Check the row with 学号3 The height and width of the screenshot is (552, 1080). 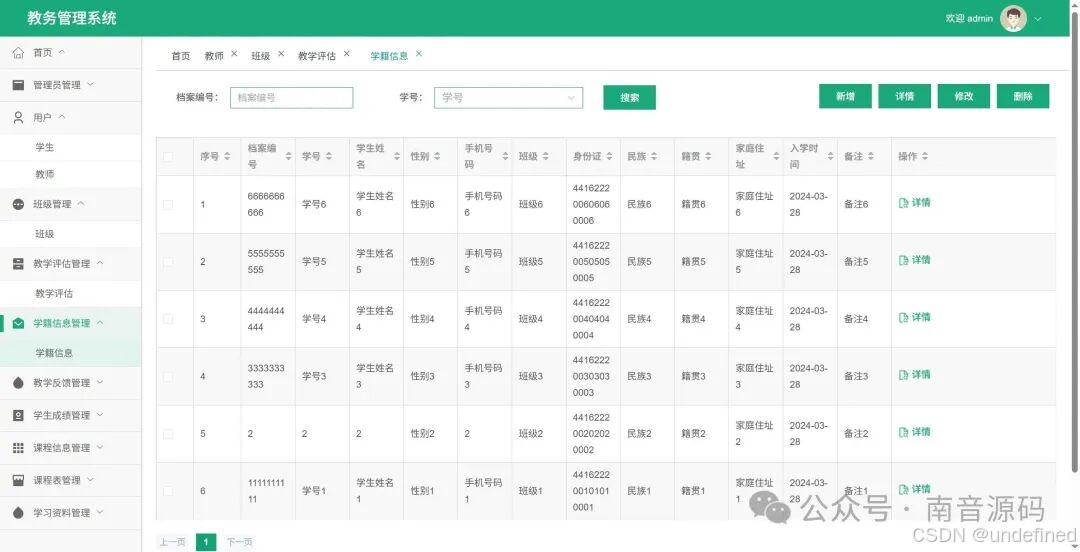168,376
